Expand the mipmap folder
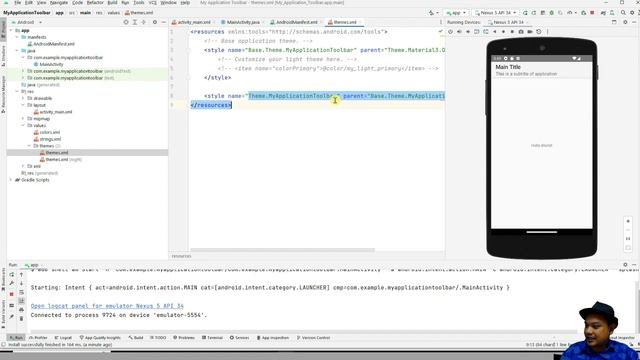 point(23,119)
